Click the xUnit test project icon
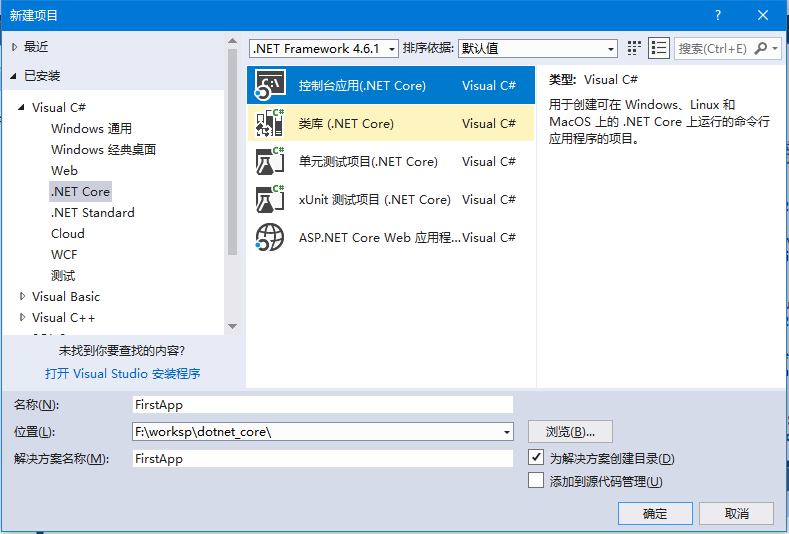 click(270, 200)
